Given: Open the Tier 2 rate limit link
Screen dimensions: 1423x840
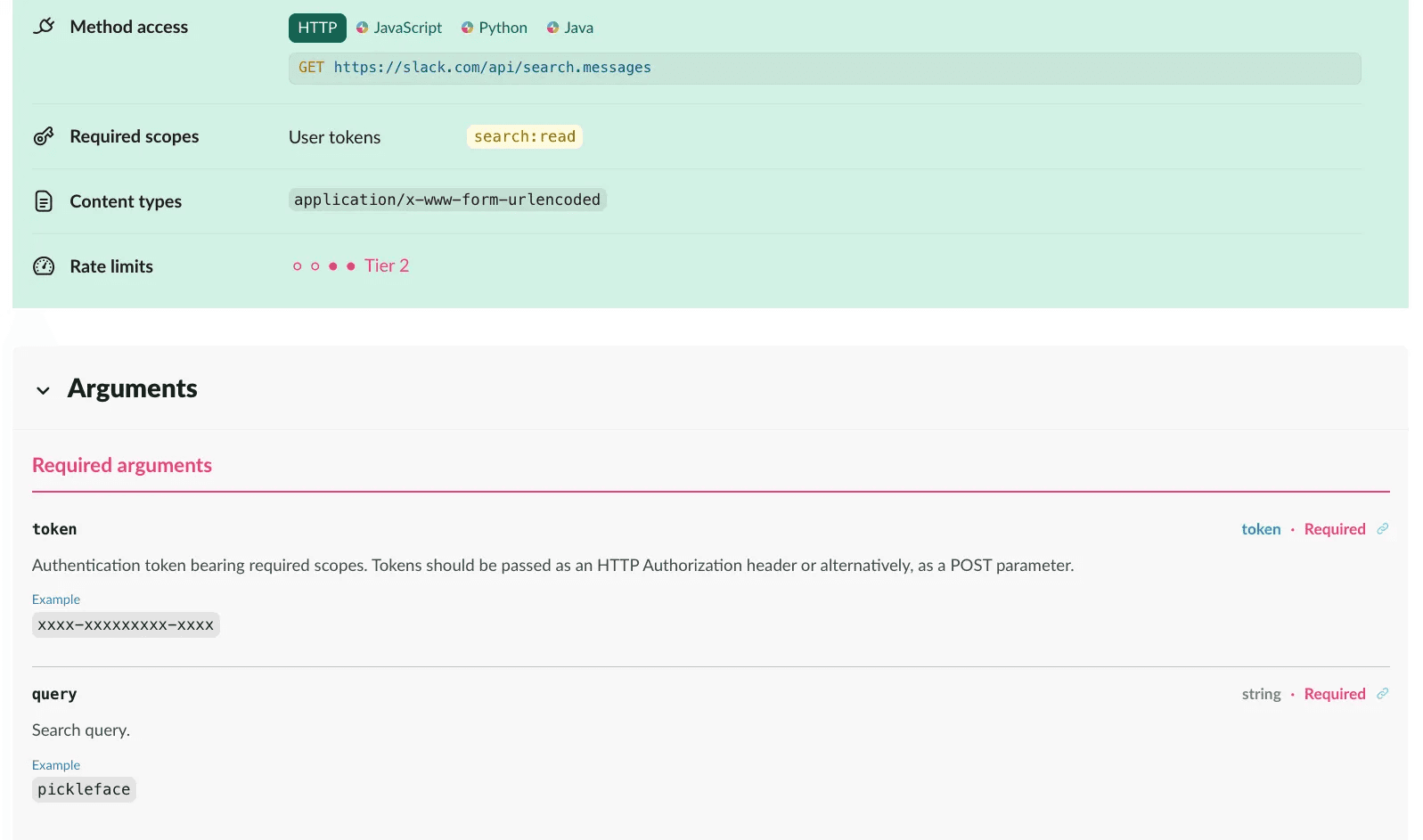Looking at the screenshot, I should [x=387, y=265].
